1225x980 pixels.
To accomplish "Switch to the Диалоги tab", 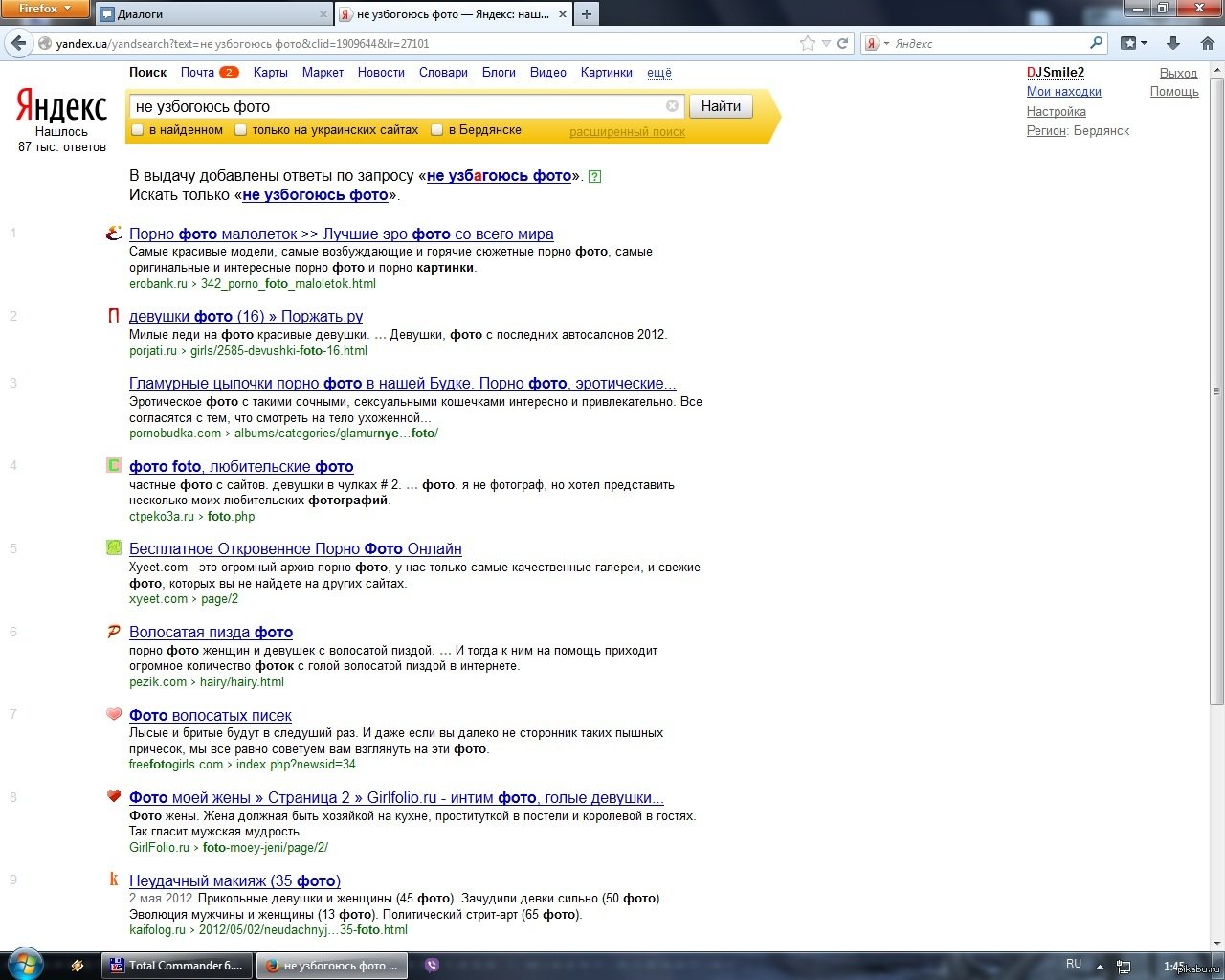I will 214,14.
